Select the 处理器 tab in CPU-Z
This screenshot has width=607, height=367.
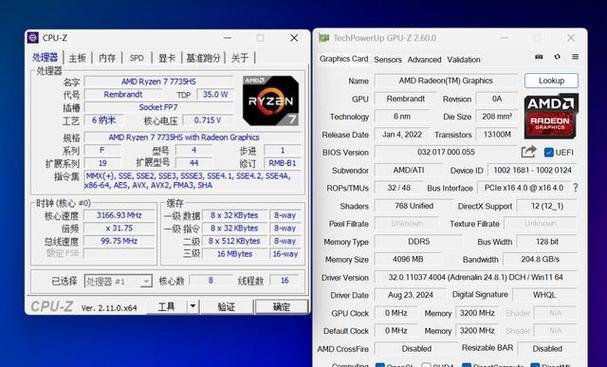click(45, 58)
